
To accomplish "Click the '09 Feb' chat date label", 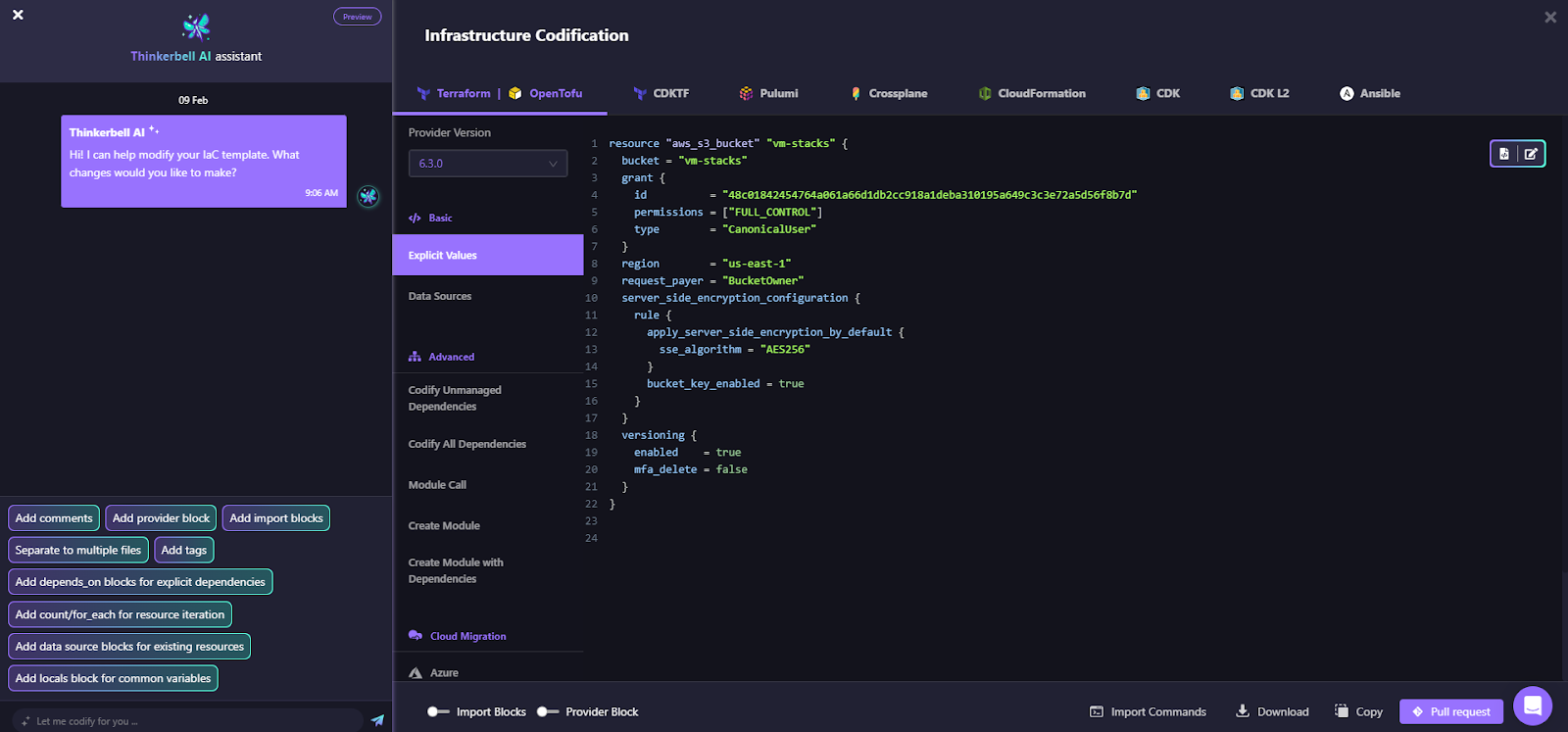I will [193, 100].
